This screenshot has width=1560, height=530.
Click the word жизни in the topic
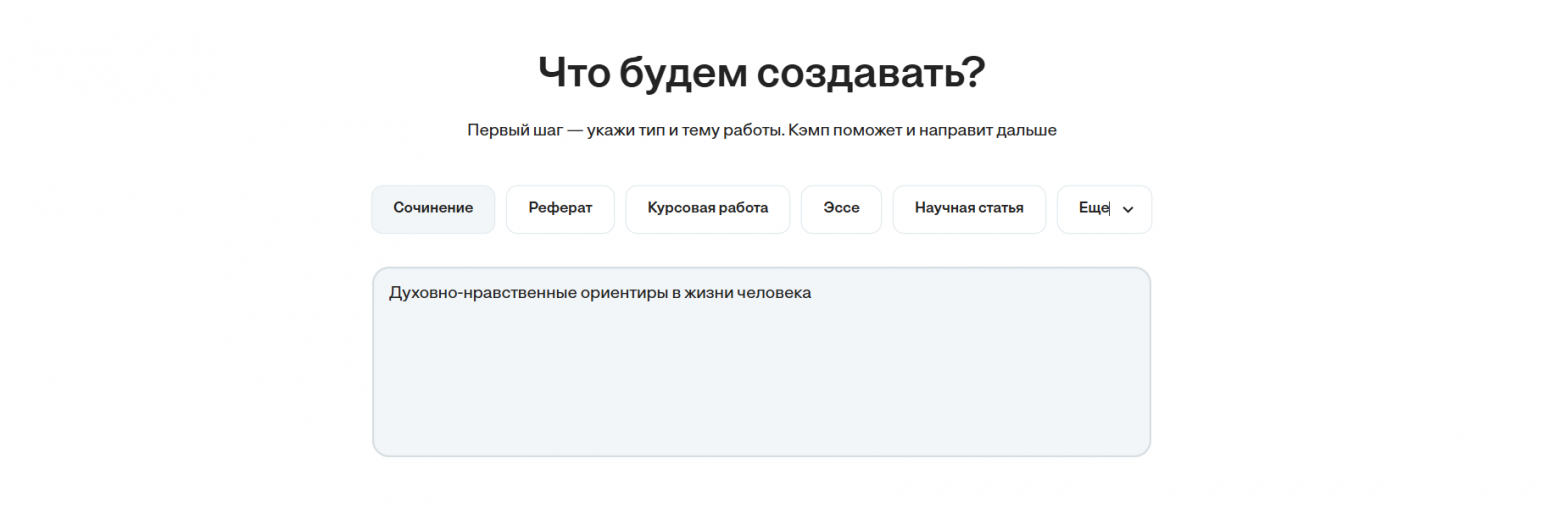[x=709, y=294]
